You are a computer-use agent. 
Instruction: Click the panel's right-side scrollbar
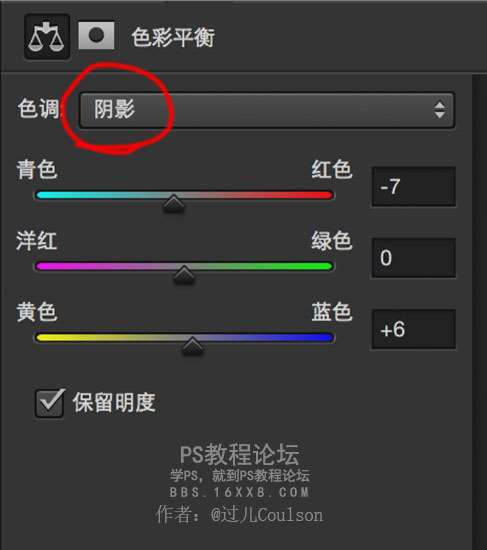click(479, 312)
